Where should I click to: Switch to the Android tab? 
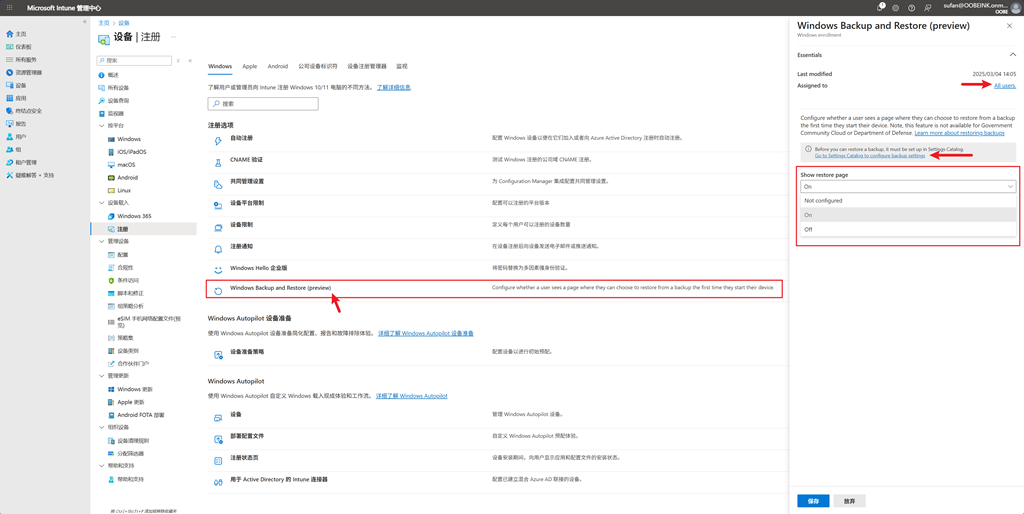(x=278, y=67)
